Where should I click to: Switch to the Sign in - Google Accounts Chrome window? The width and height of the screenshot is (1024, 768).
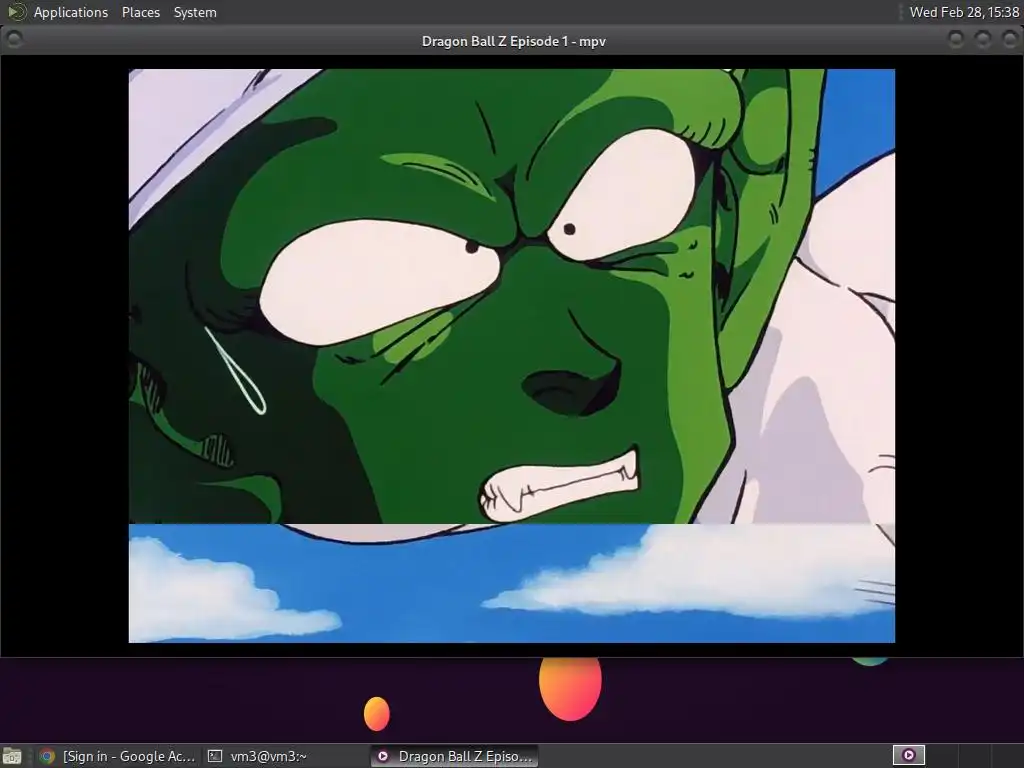click(x=117, y=756)
